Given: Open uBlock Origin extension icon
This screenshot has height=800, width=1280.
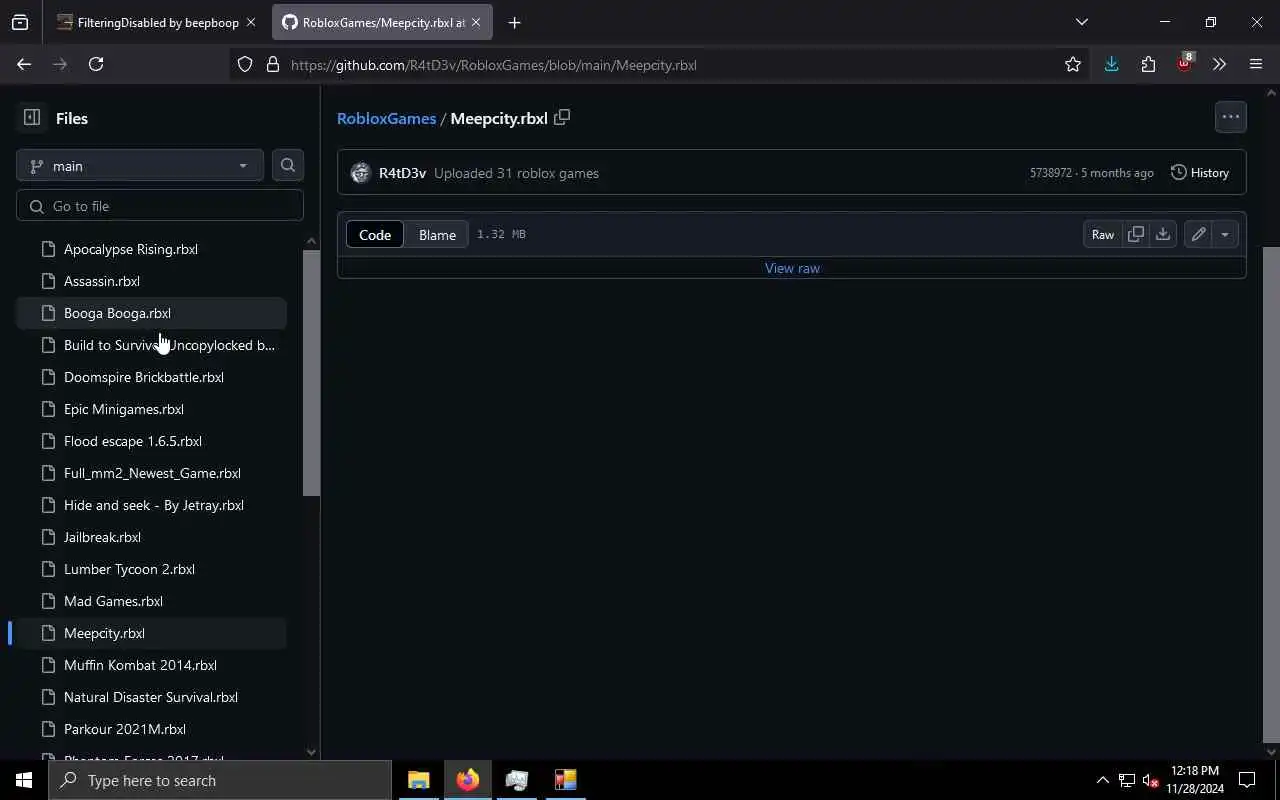Looking at the screenshot, I should tap(1184, 64).
